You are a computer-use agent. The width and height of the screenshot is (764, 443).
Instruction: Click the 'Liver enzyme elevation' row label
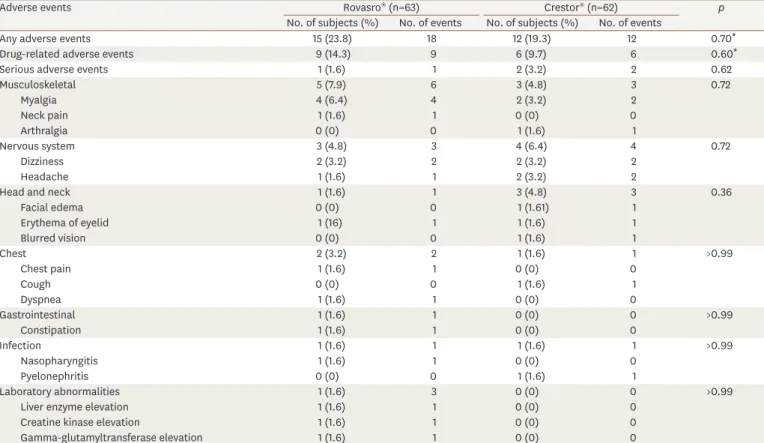point(75,407)
